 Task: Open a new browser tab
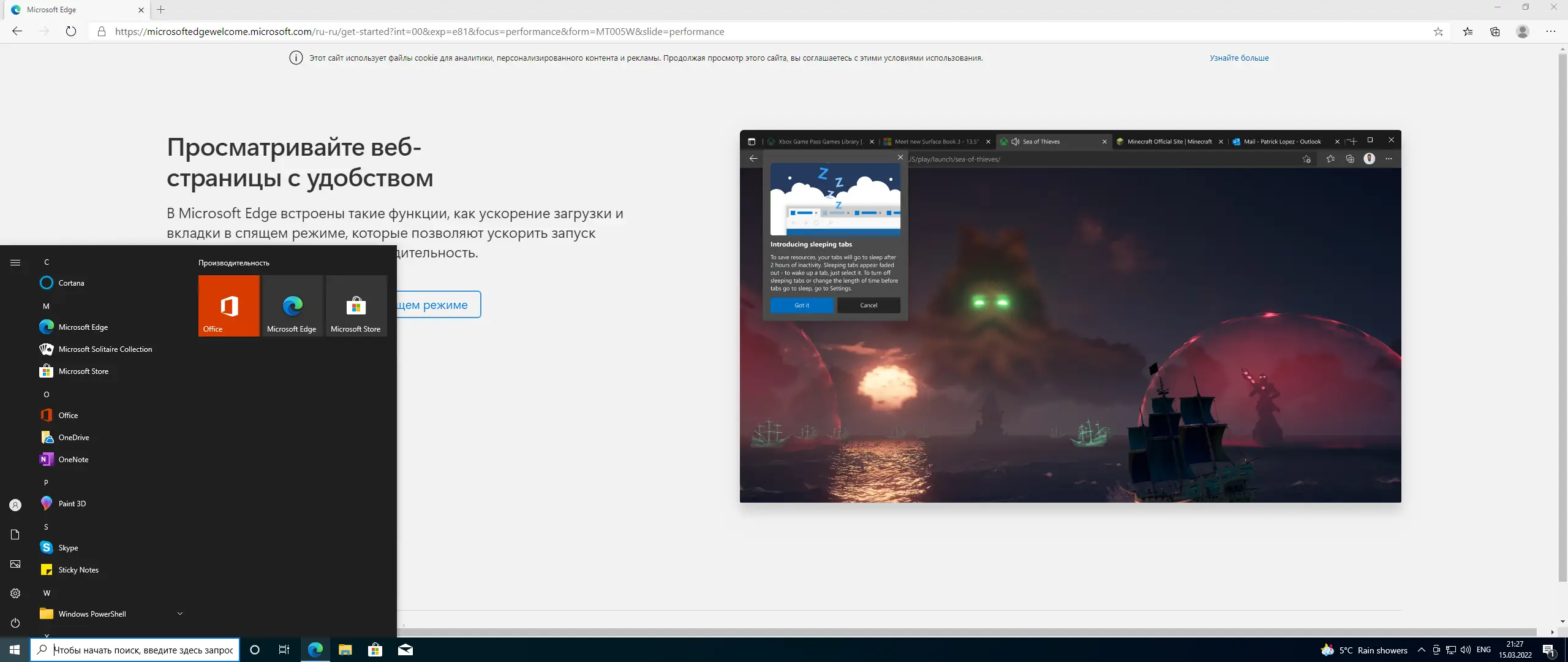click(x=161, y=10)
